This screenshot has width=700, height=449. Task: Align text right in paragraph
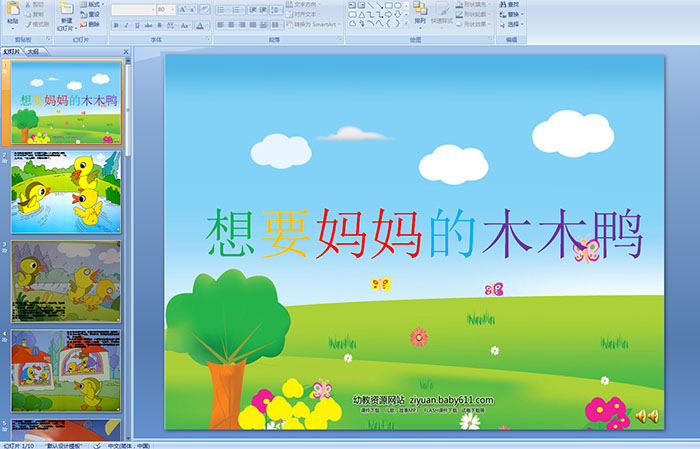[x=242, y=25]
